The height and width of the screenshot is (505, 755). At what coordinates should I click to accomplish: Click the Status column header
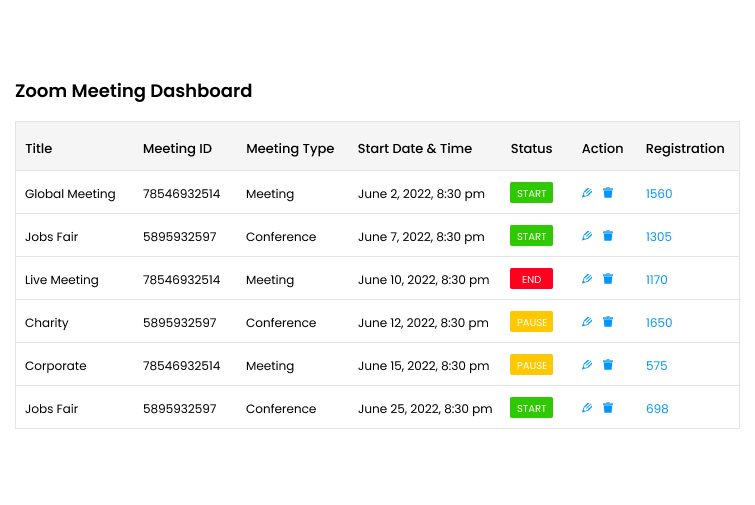click(x=532, y=148)
